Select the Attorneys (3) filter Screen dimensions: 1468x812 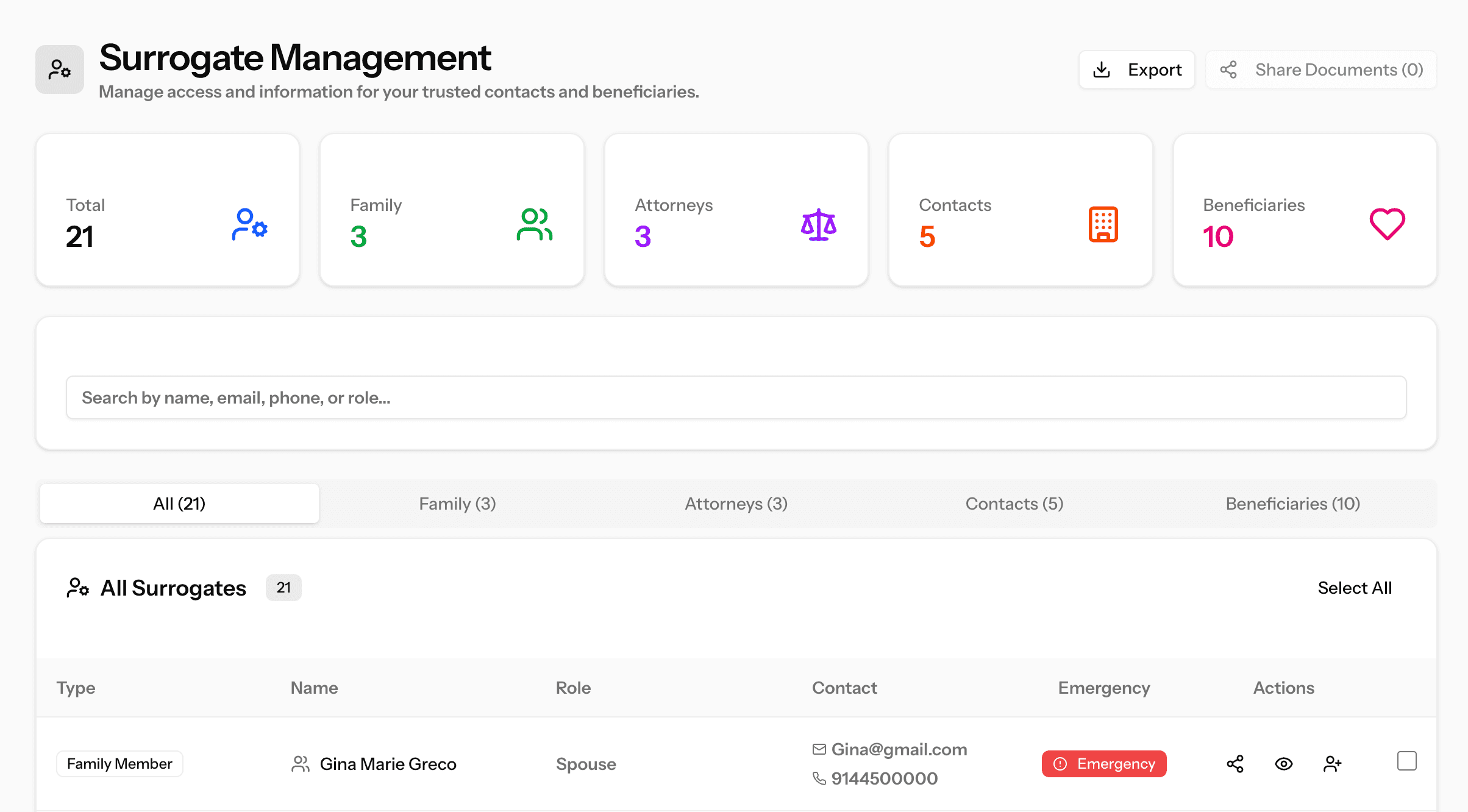click(736, 504)
